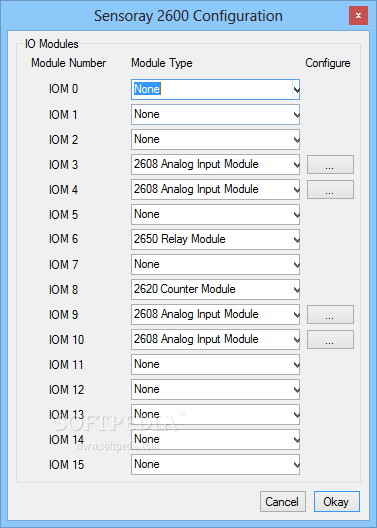Configure the IOM 9 analog input module
This screenshot has width=377, height=528.
point(330,314)
